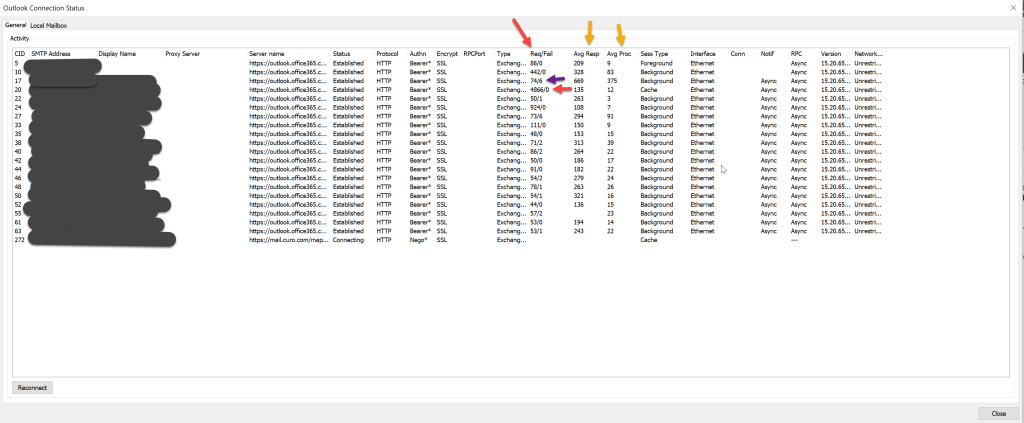Image resolution: width=1024 pixels, height=423 pixels.
Task: Click the Req/Fail column header
Action: pos(543,53)
